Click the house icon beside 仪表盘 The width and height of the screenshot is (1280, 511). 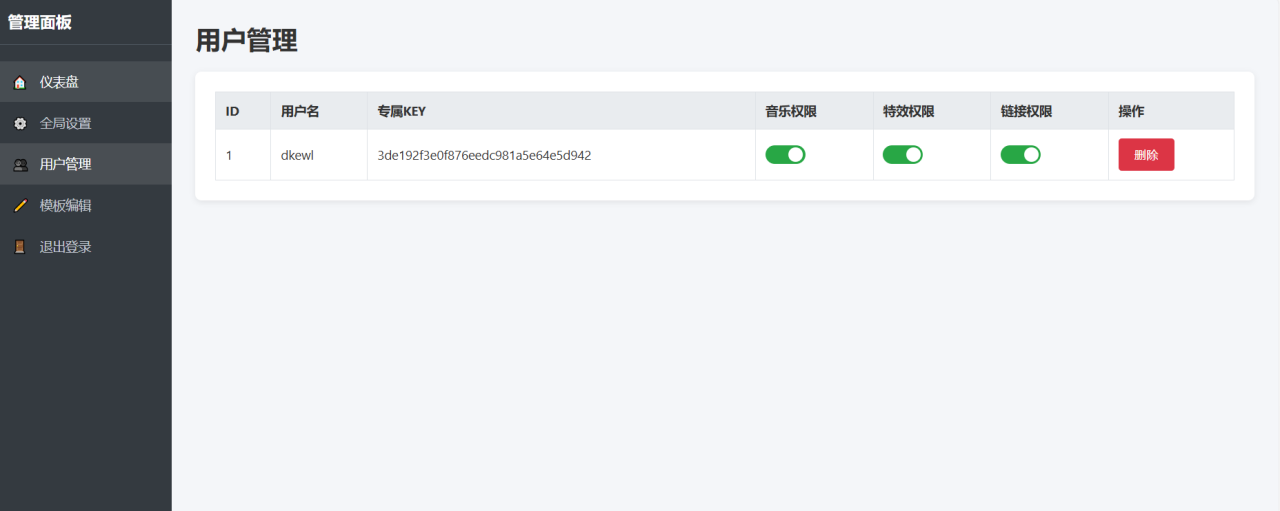coord(20,83)
